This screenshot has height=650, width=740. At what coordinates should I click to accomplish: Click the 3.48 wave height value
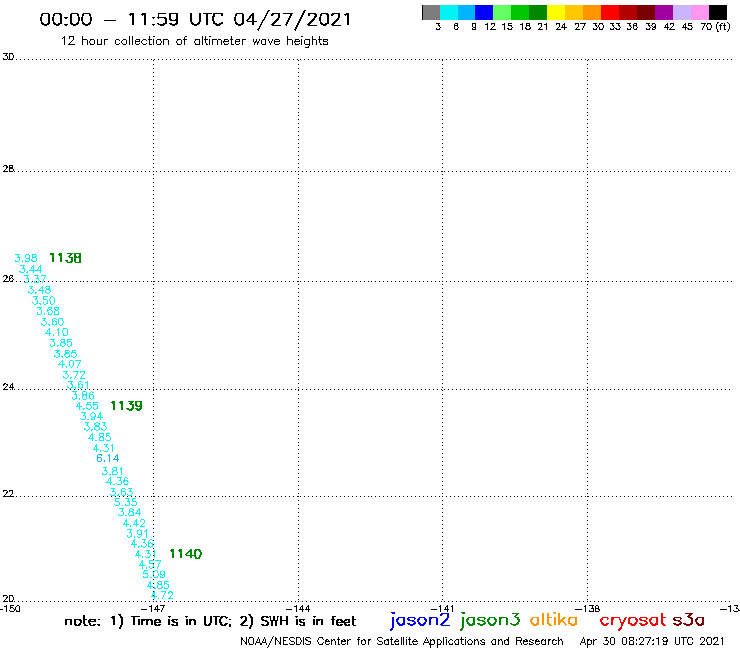coord(39,290)
